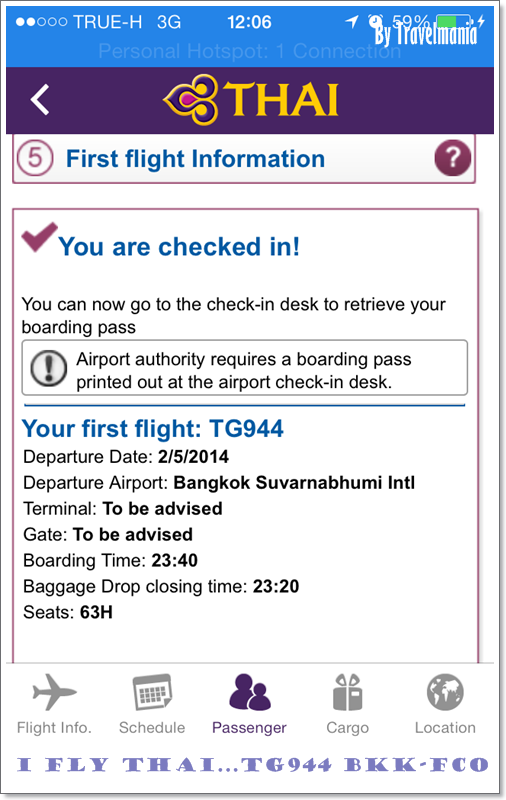Tap the exclamation warning icon
506x800 pixels.
pos(48,368)
